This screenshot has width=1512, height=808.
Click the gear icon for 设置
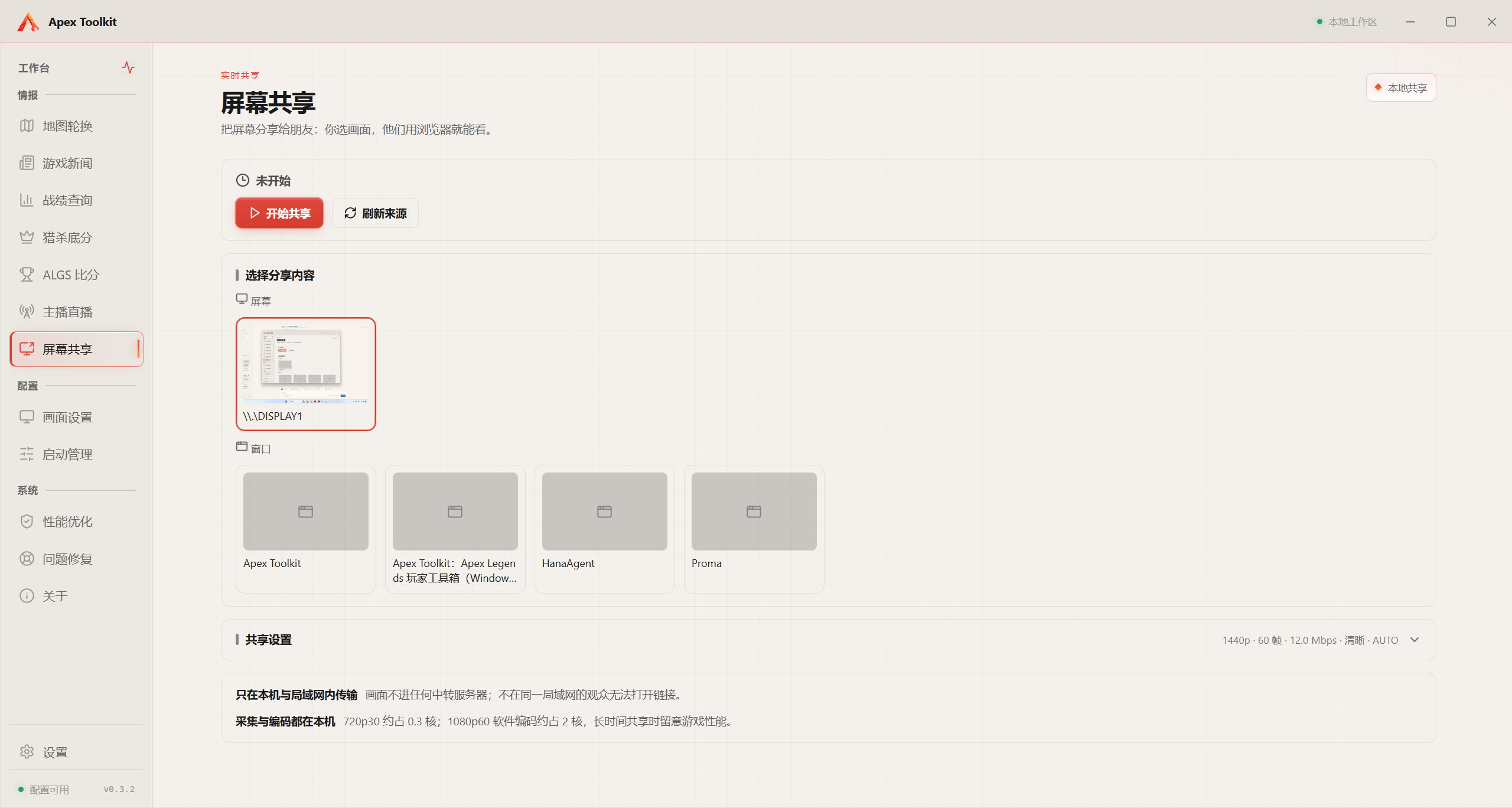27,752
